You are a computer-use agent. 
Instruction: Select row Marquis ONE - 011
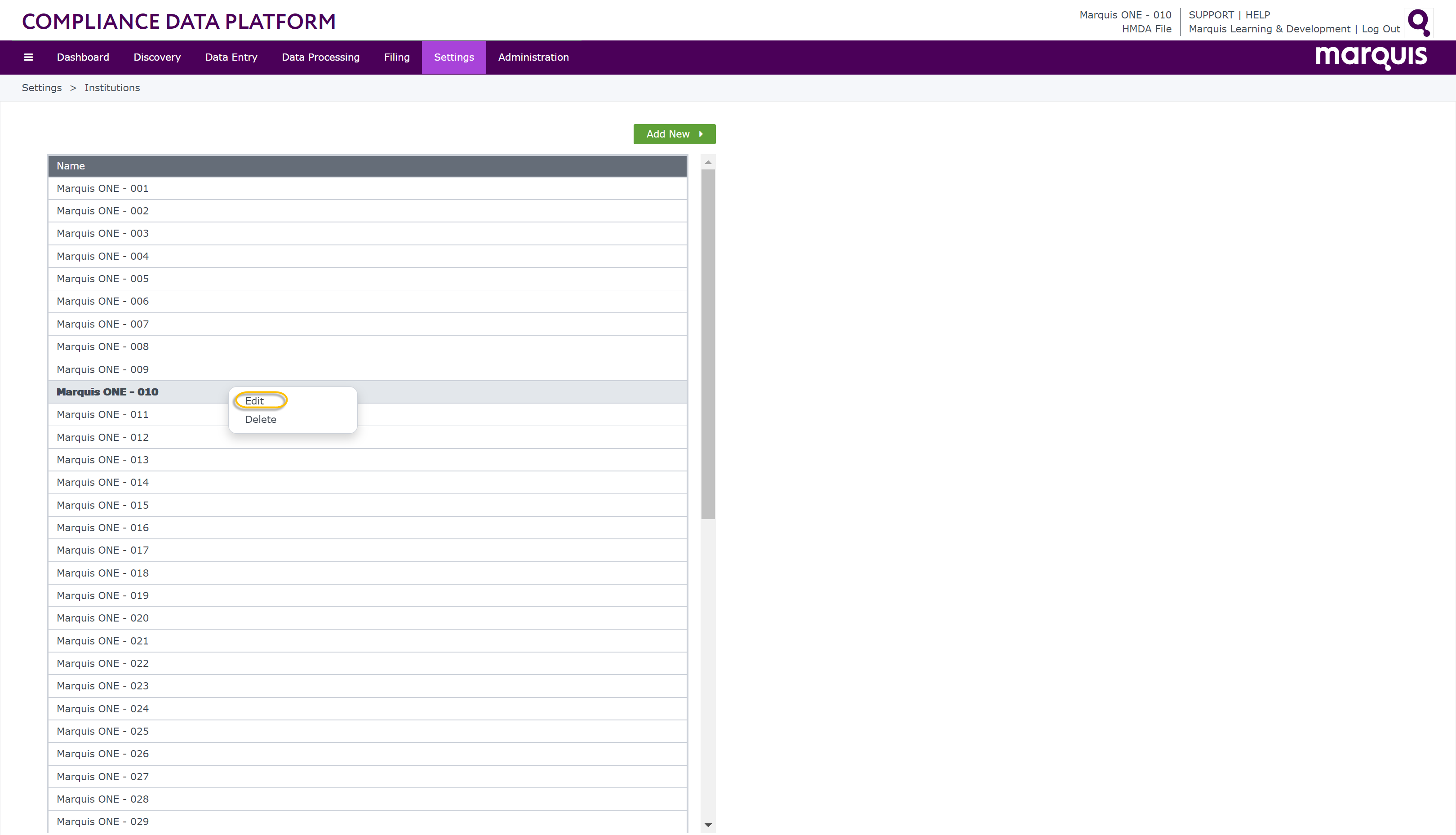pyautogui.click(x=368, y=415)
